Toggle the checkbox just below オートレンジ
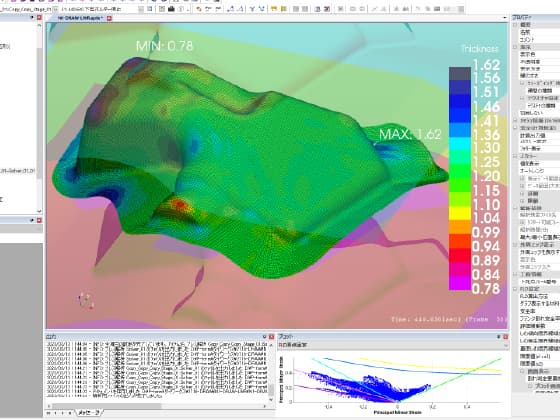The height and width of the screenshot is (420, 560). (522, 178)
